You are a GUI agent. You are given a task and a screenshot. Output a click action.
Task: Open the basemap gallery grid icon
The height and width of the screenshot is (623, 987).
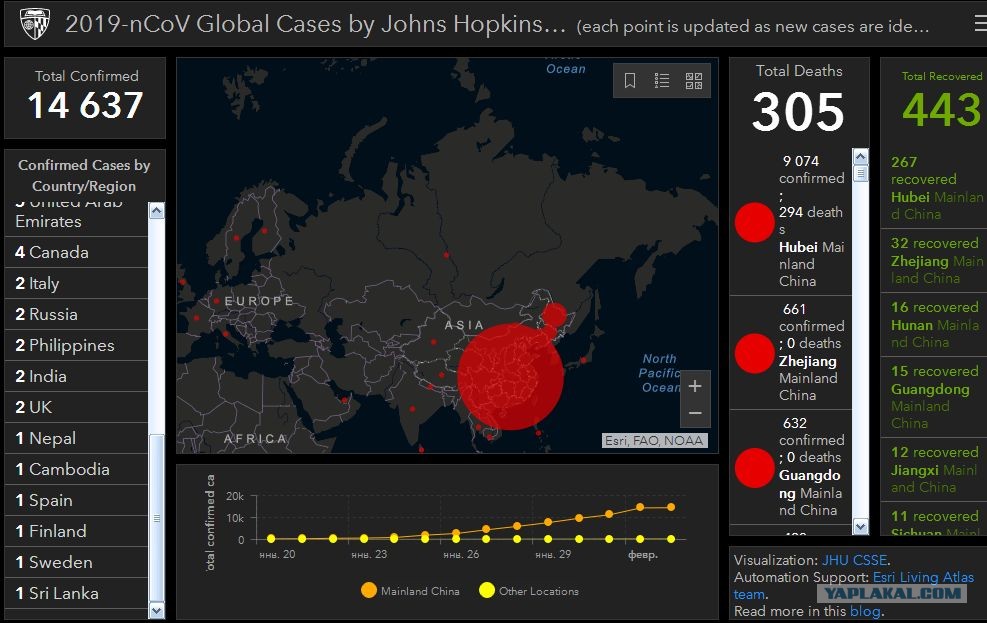click(694, 81)
